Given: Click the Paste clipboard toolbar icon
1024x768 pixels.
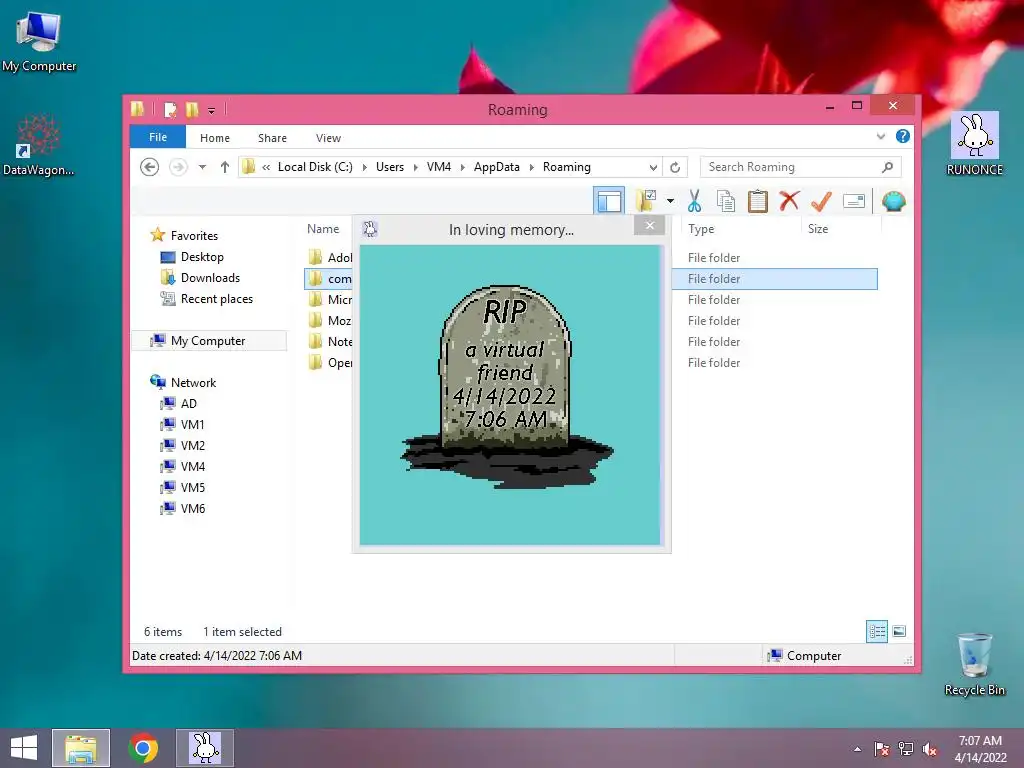Looking at the screenshot, I should [758, 201].
